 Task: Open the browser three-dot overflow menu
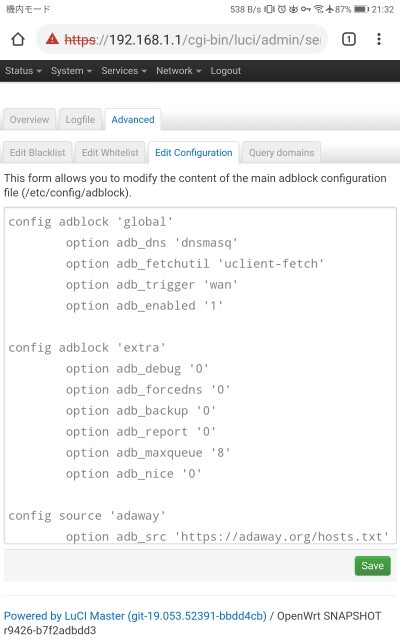pyautogui.click(x=379, y=39)
